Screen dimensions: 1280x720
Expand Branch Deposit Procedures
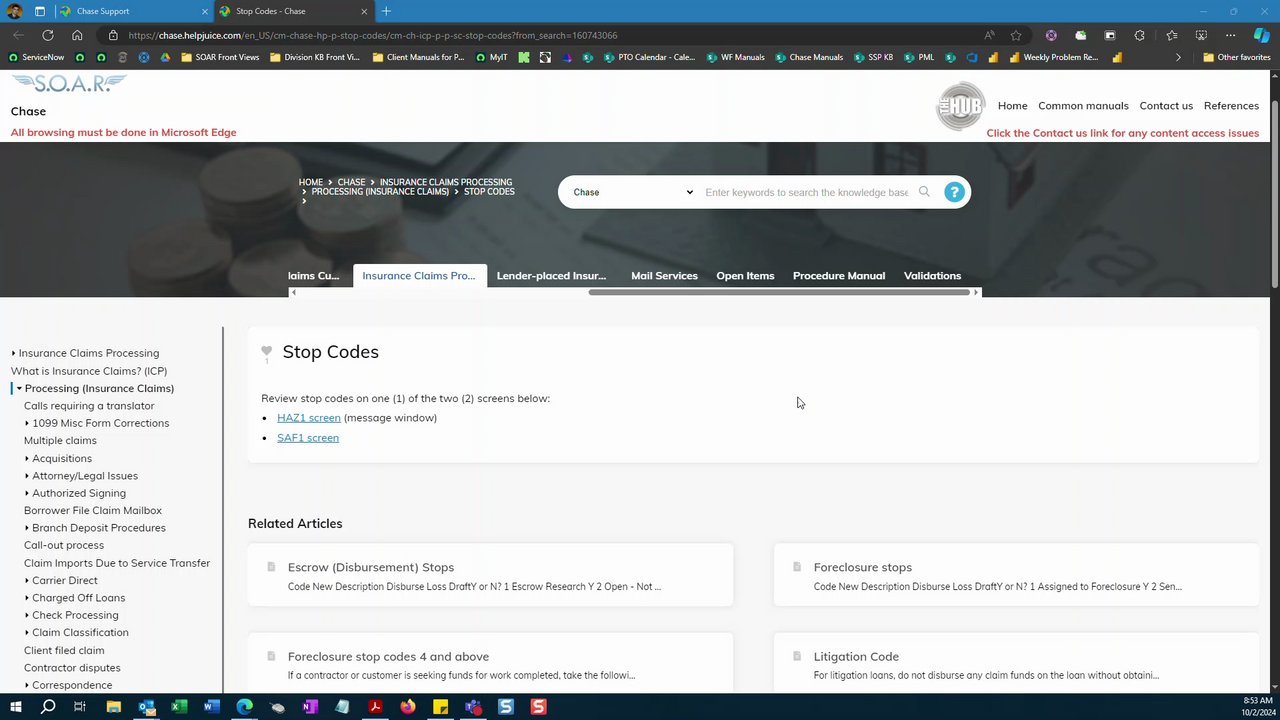27,528
